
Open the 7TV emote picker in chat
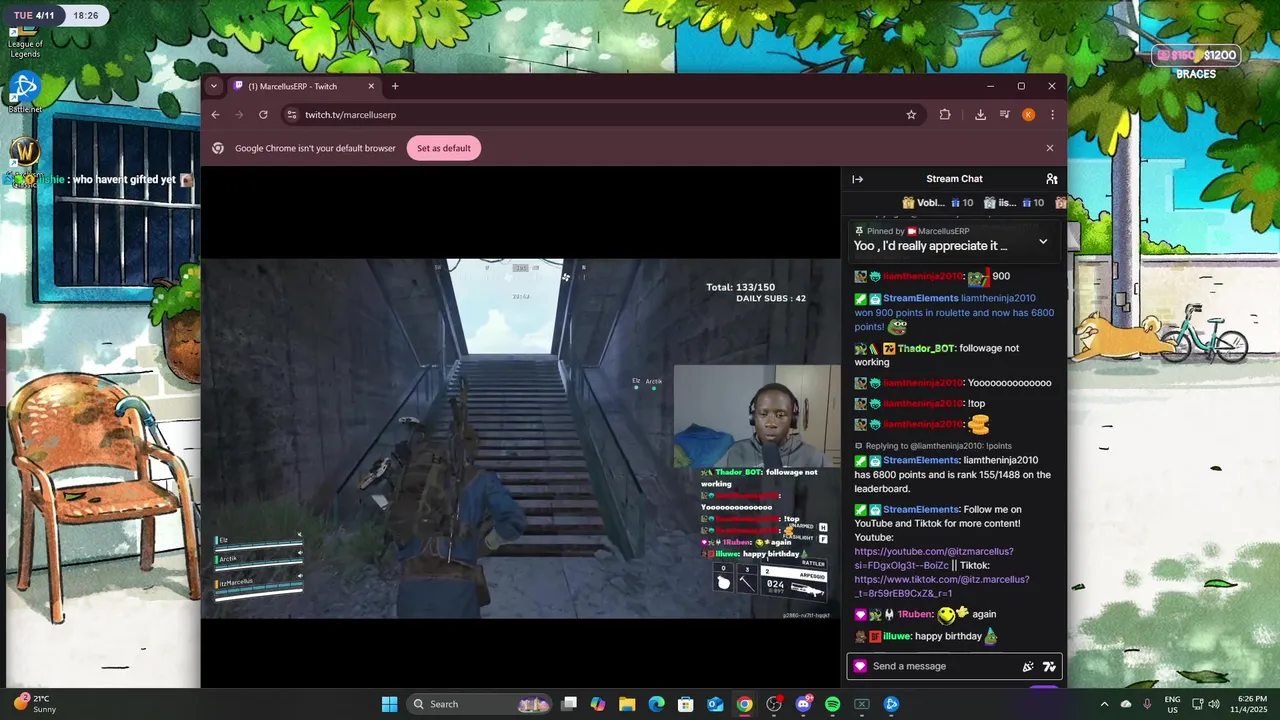[x=1049, y=667]
